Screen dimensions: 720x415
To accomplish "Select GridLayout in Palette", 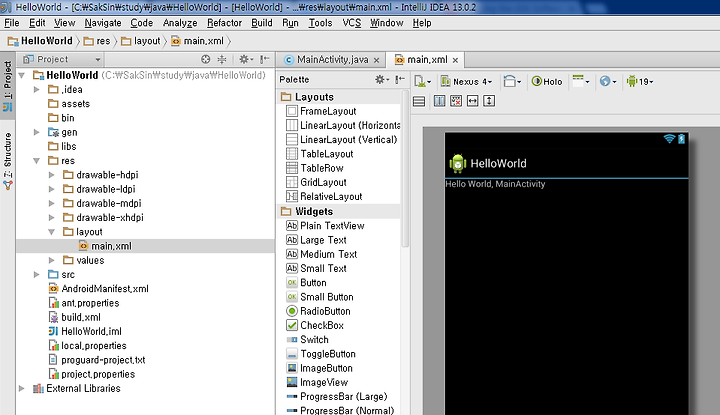I will tap(316, 182).
